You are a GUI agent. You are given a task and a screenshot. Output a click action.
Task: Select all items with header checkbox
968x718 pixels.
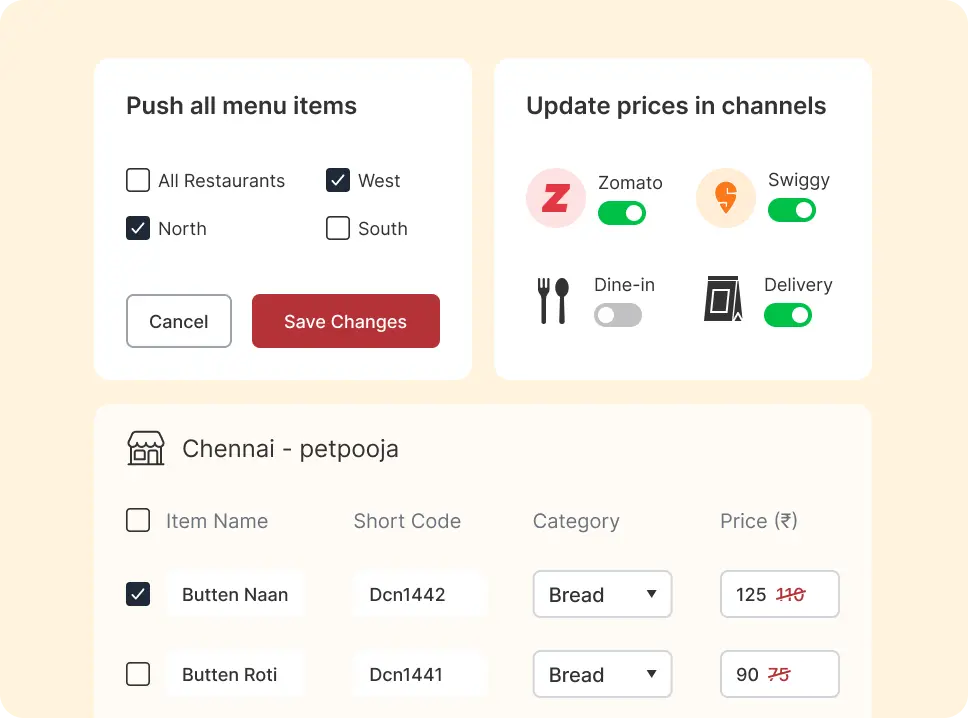click(138, 520)
